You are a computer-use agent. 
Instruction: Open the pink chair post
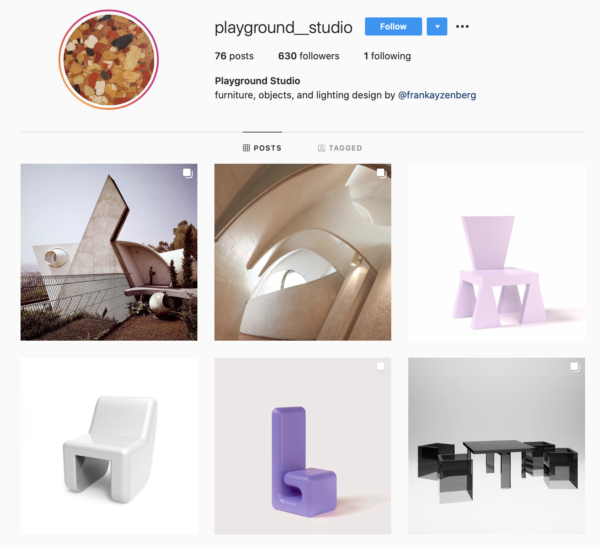[496, 252]
